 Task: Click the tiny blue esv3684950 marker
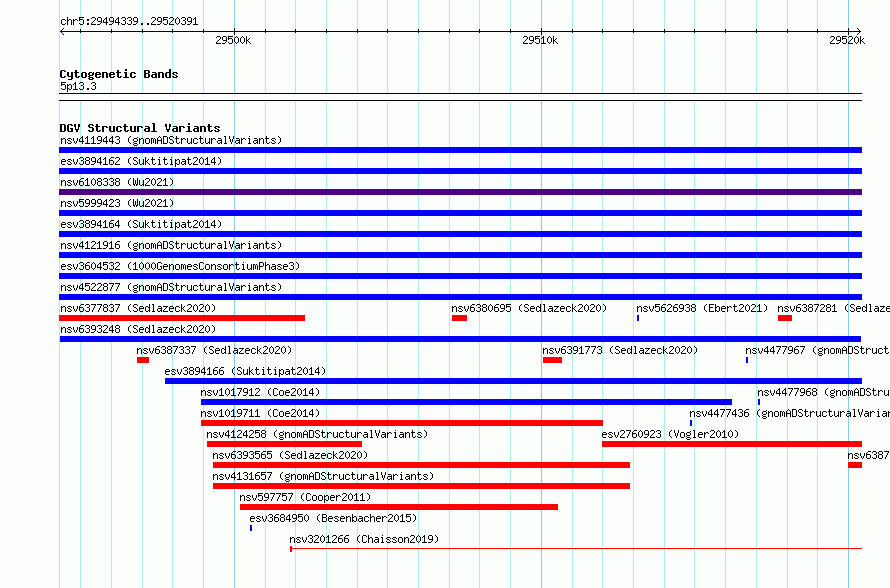coord(251,528)
